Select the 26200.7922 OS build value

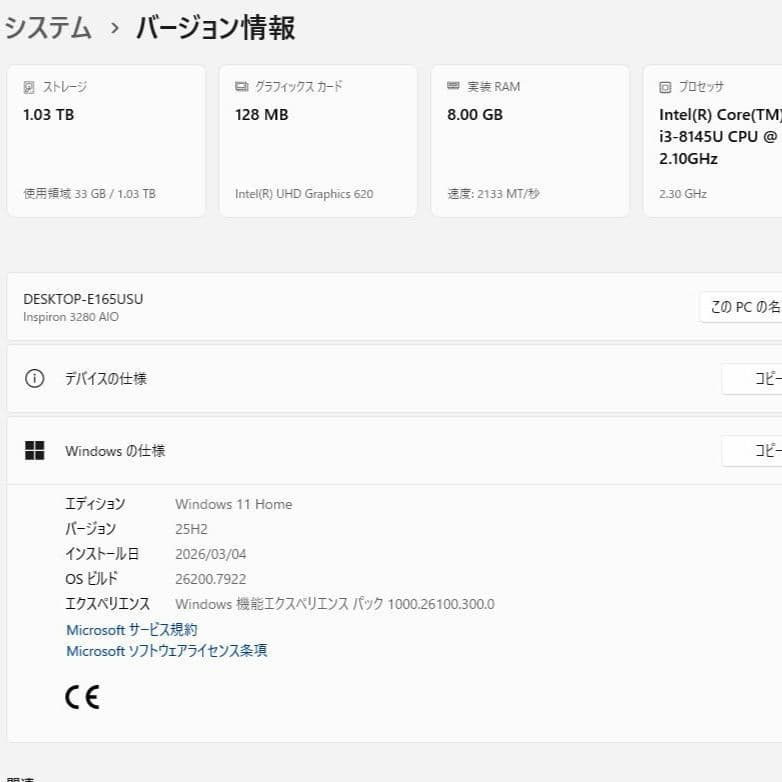[211, 579]
